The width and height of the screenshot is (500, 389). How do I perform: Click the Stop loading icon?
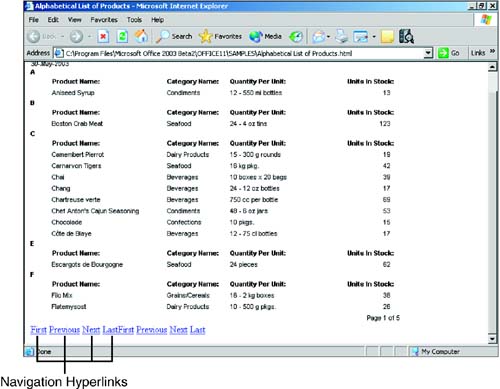coord(103,36)
